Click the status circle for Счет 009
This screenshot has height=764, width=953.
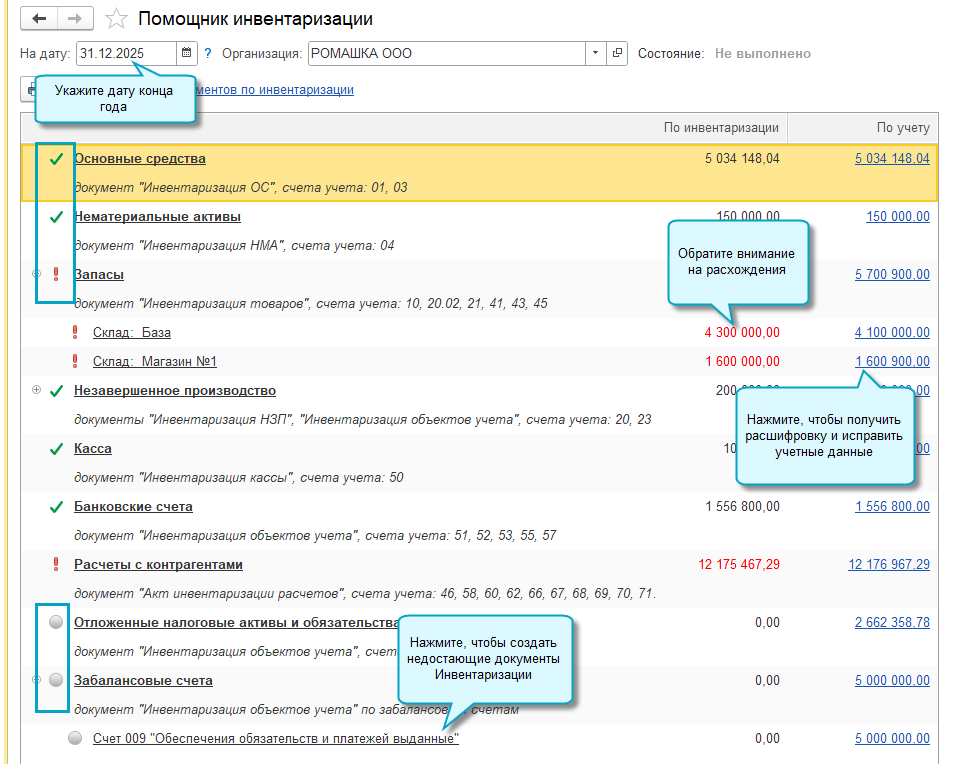74,738
